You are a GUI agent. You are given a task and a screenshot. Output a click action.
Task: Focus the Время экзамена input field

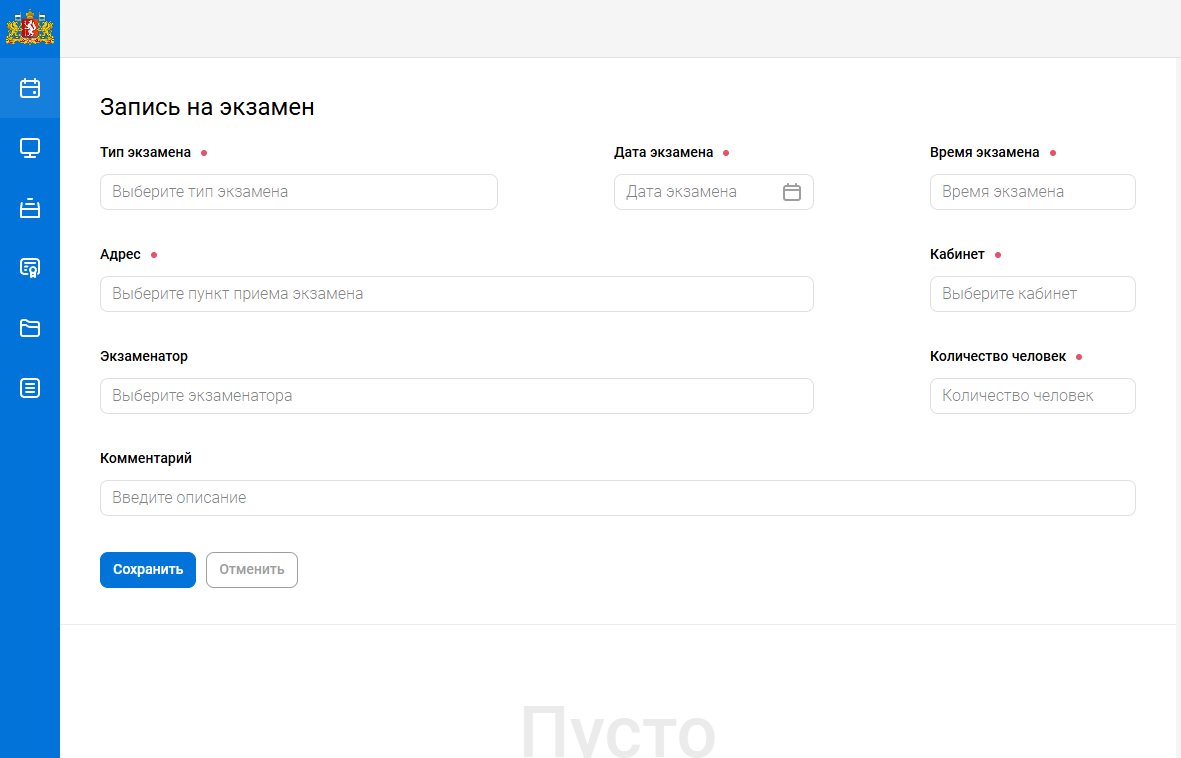tap(1032, 192)
